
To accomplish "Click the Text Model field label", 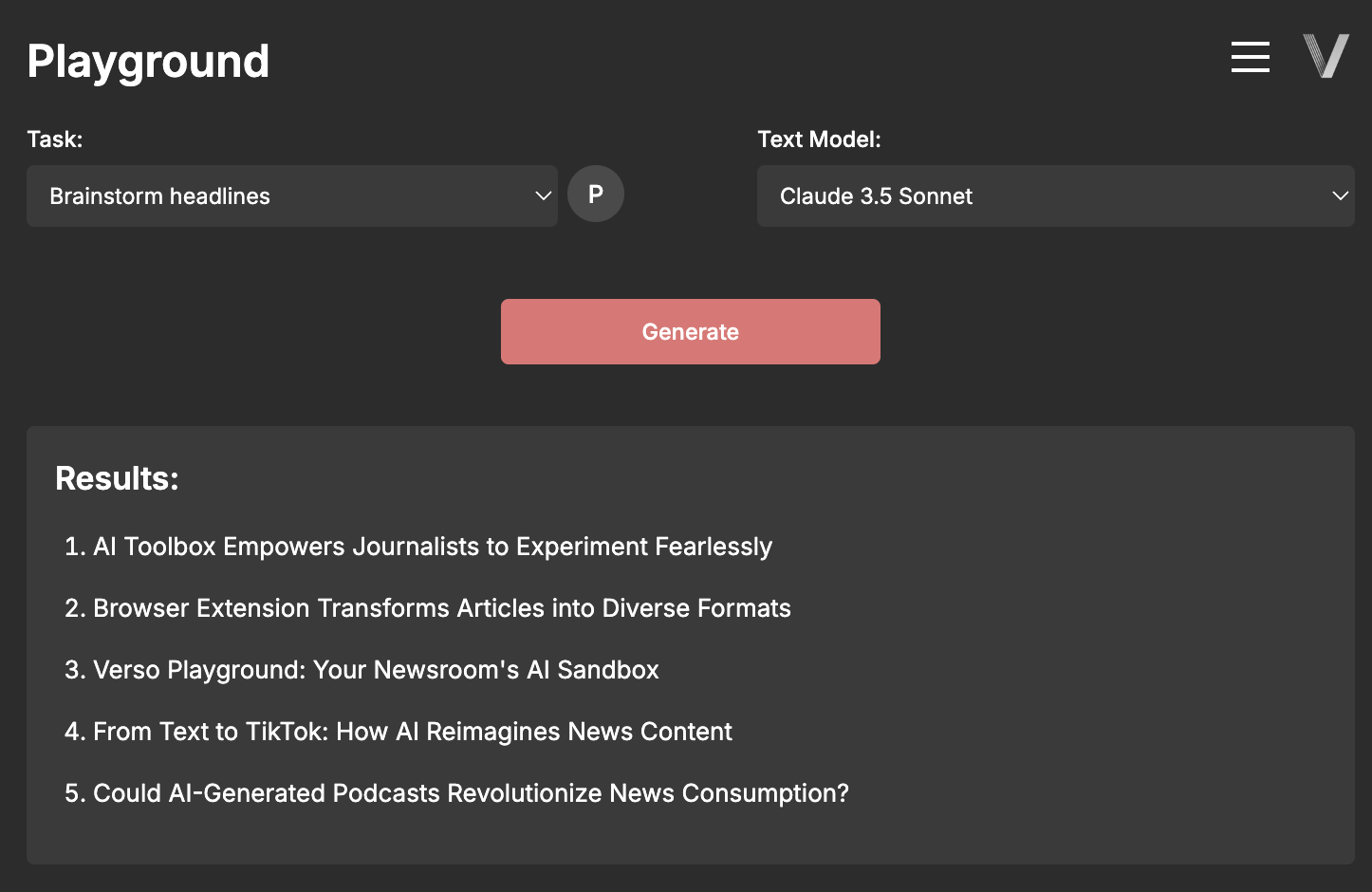I will (x=820, y=139).
